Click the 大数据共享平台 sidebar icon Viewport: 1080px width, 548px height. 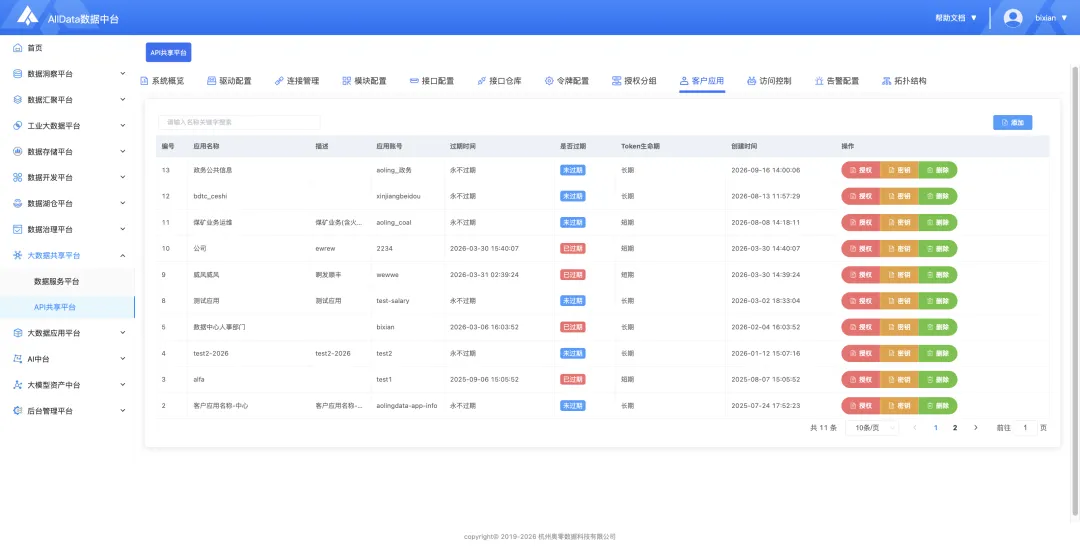18,255
